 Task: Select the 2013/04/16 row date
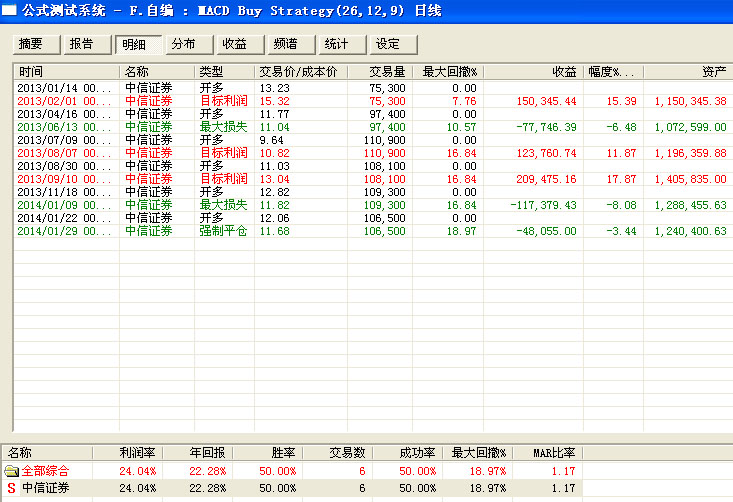click(64, 114)
